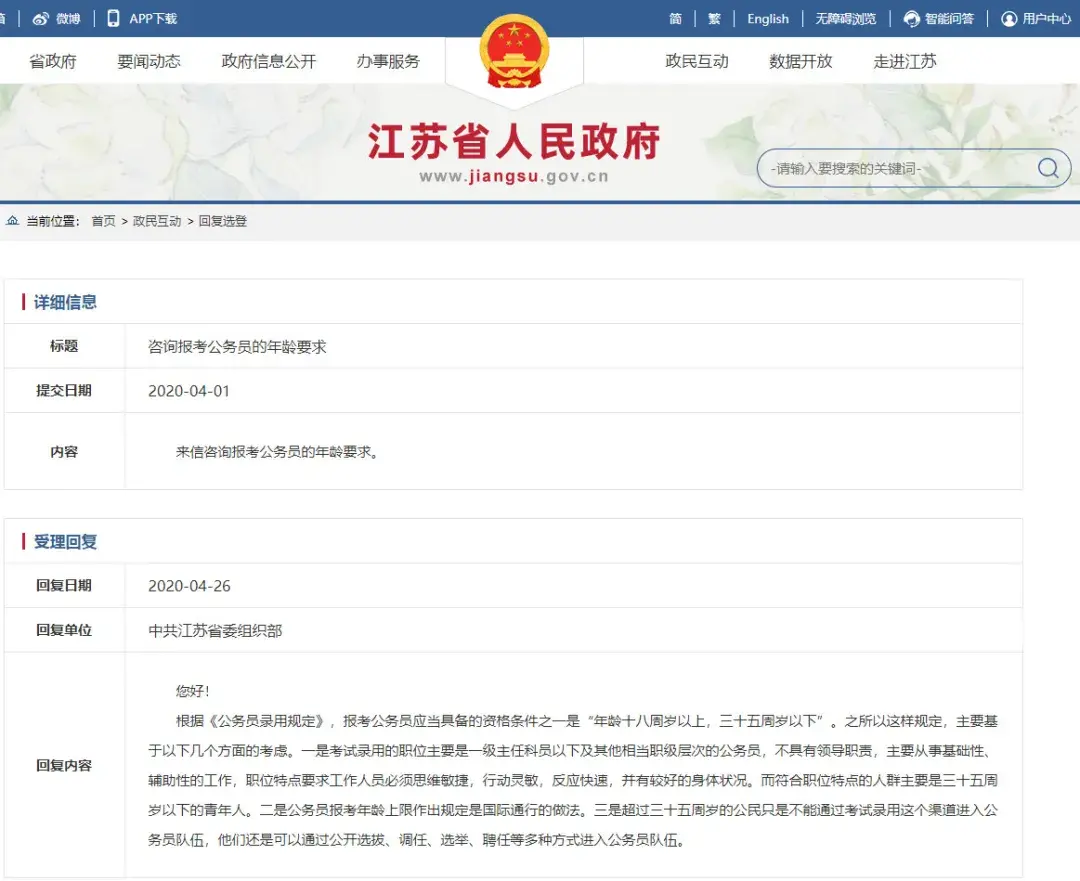Select 办事服务 from the navigation bar
The height and width of the screenshot is (881, 1080).
click(388, 61)
